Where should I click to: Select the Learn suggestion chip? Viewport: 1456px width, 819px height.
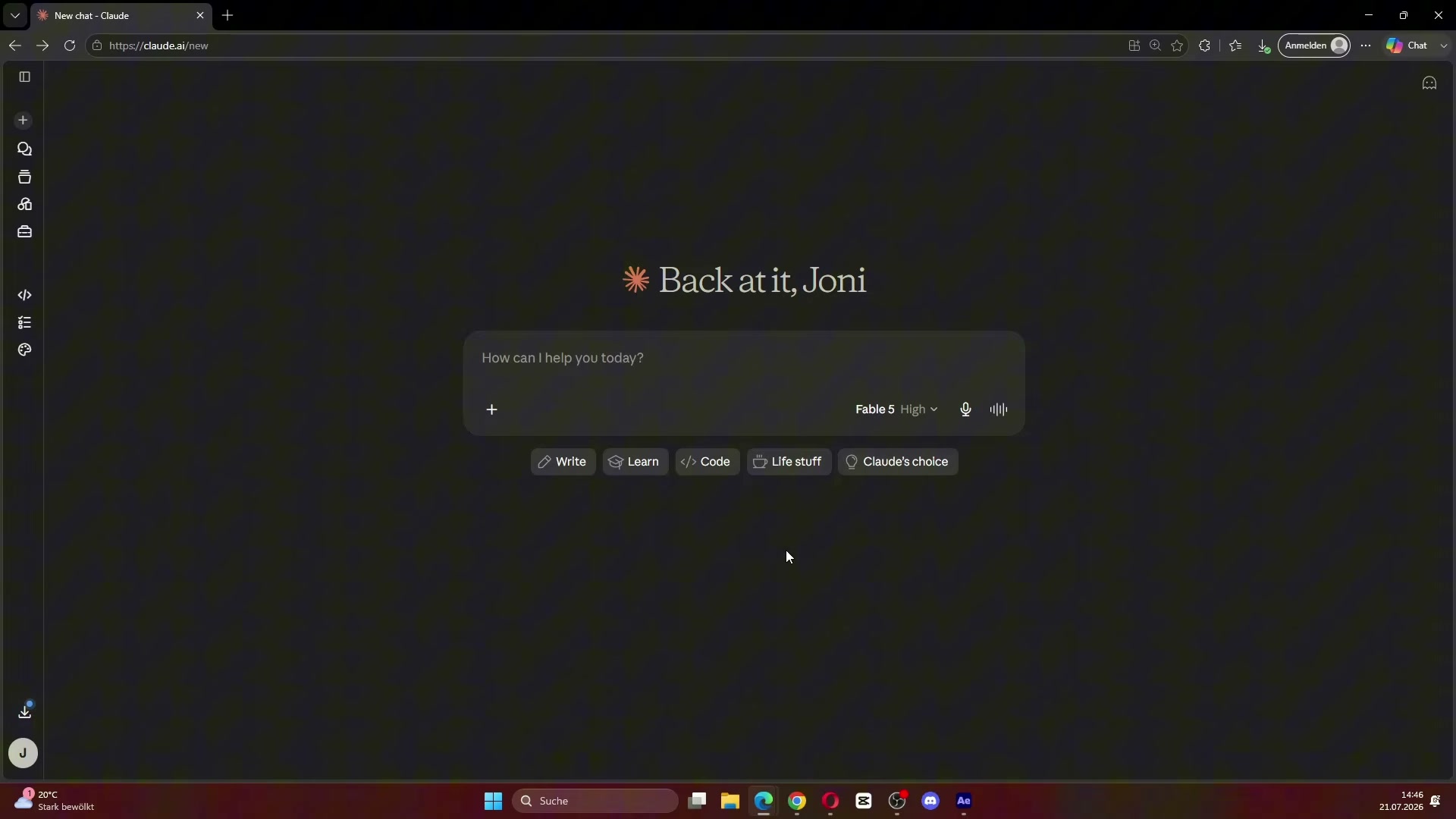tap(635, 462)
